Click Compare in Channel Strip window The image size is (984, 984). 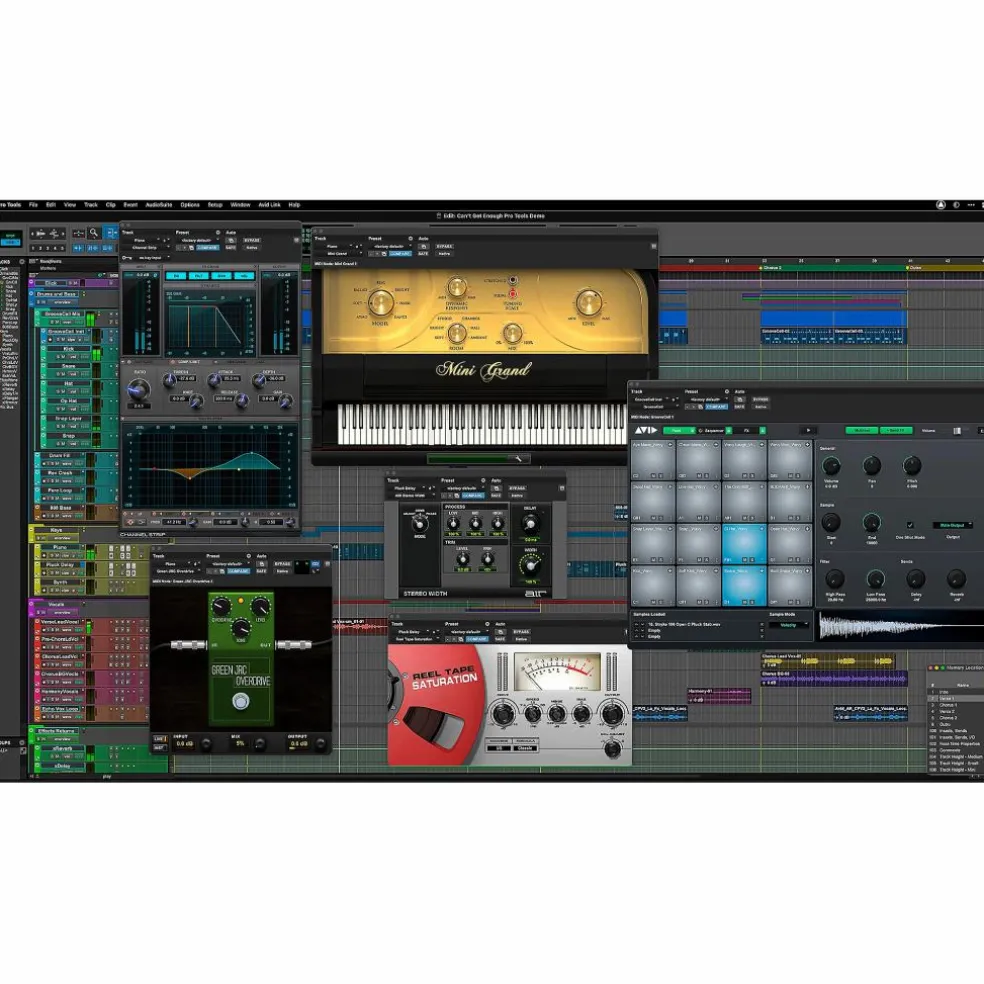pyautogui.click(x=207, y=247)
